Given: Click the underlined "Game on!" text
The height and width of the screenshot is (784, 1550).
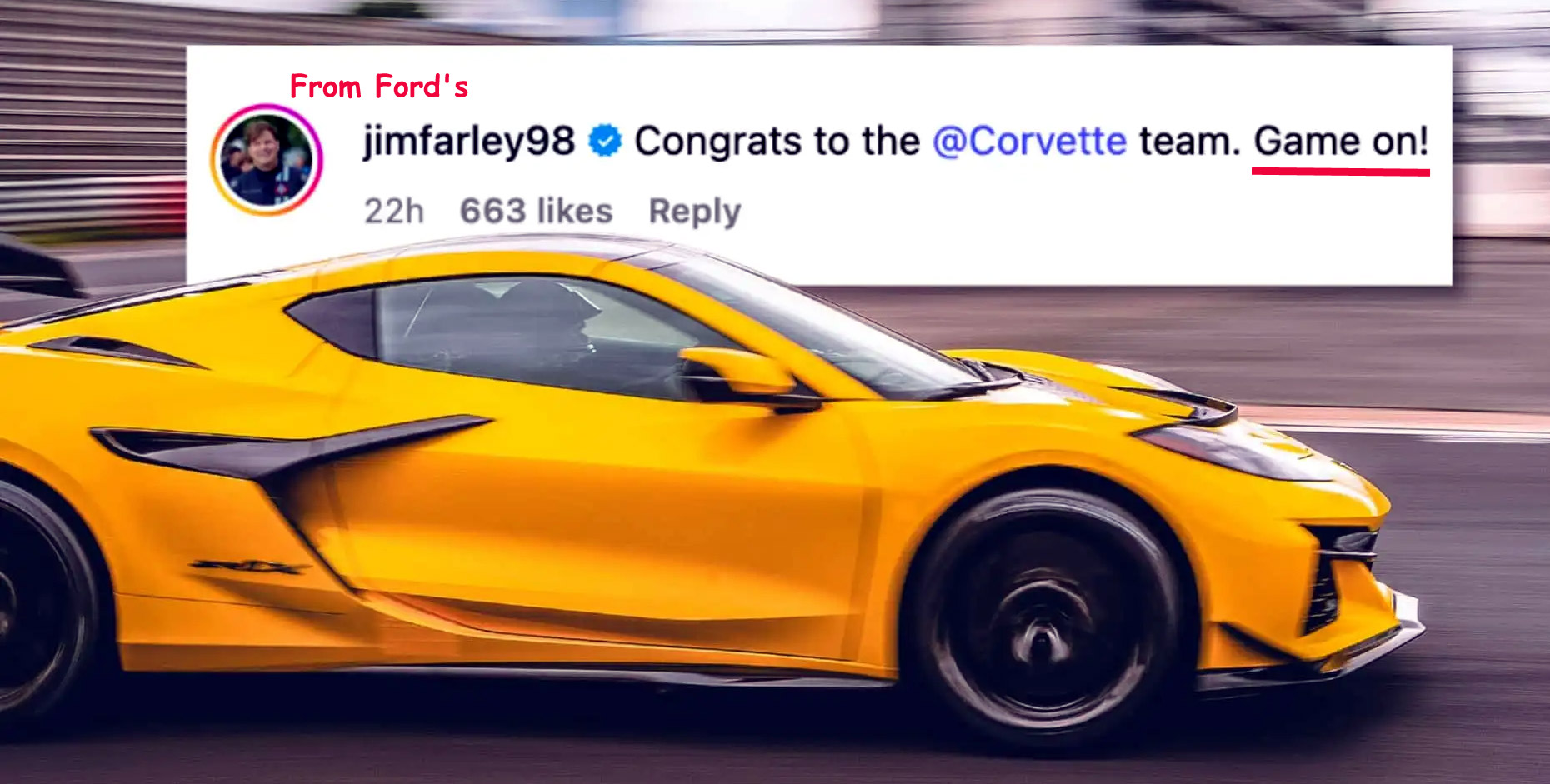Looking at the screenshot, I should coord(1341,141).
